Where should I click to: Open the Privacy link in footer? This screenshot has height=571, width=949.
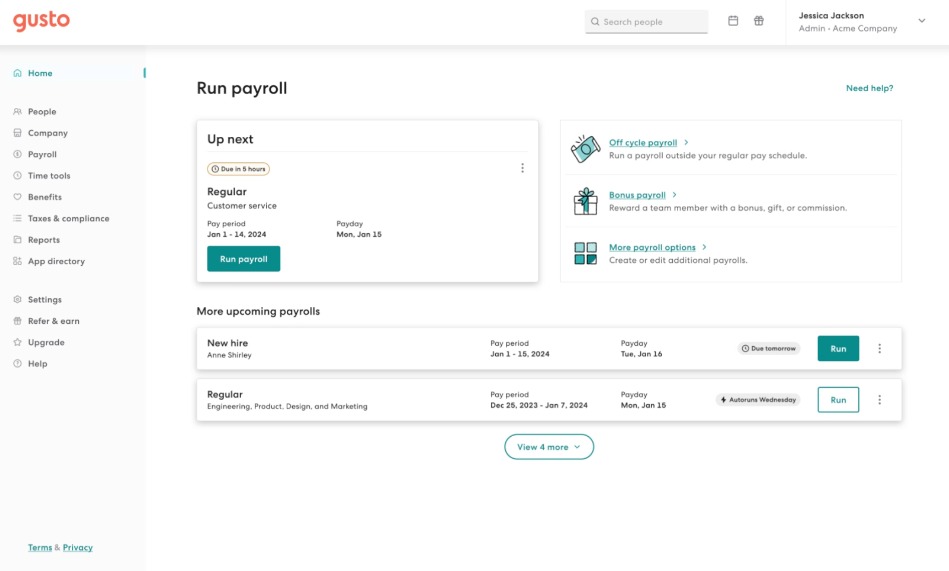tap(78, 548)
